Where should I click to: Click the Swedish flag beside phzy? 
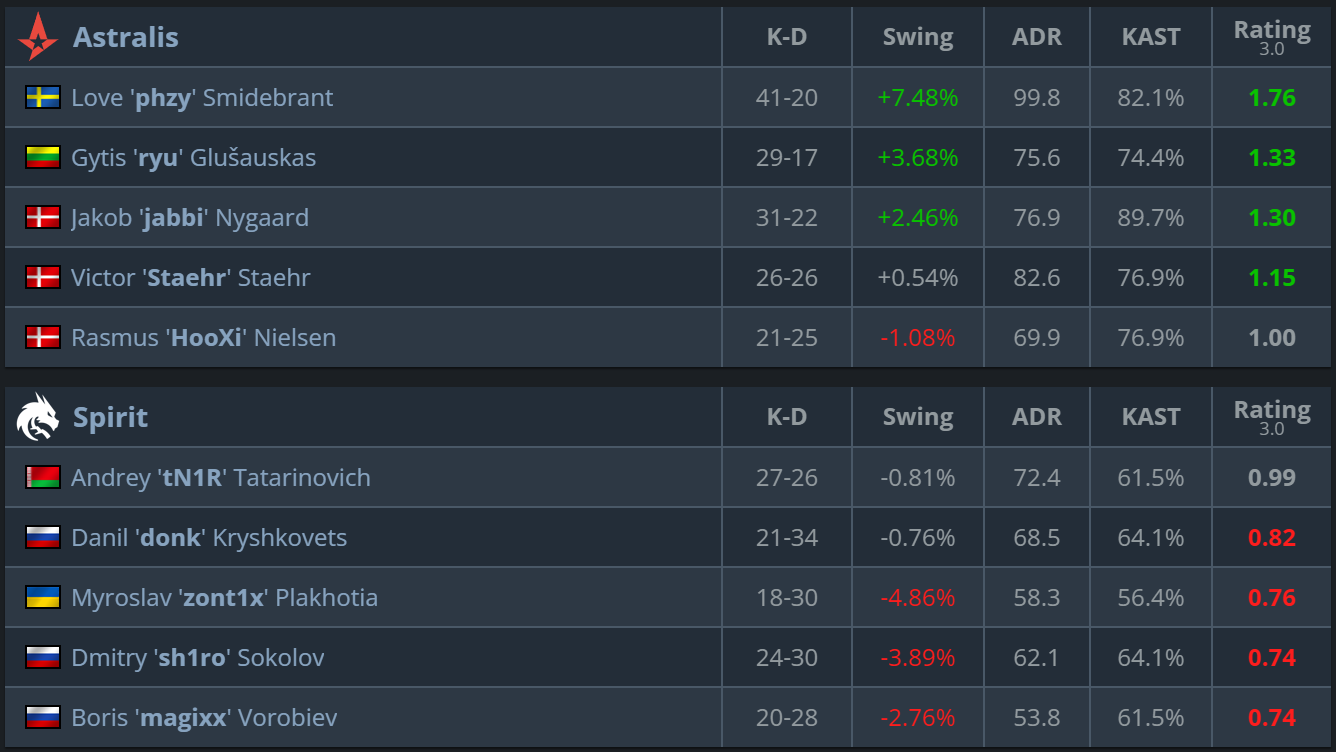43,97
